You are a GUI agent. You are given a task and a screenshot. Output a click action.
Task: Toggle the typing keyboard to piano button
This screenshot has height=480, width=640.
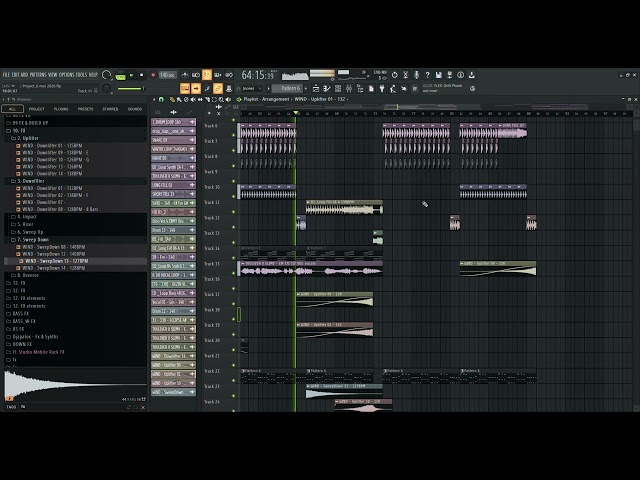click(185, 88)
